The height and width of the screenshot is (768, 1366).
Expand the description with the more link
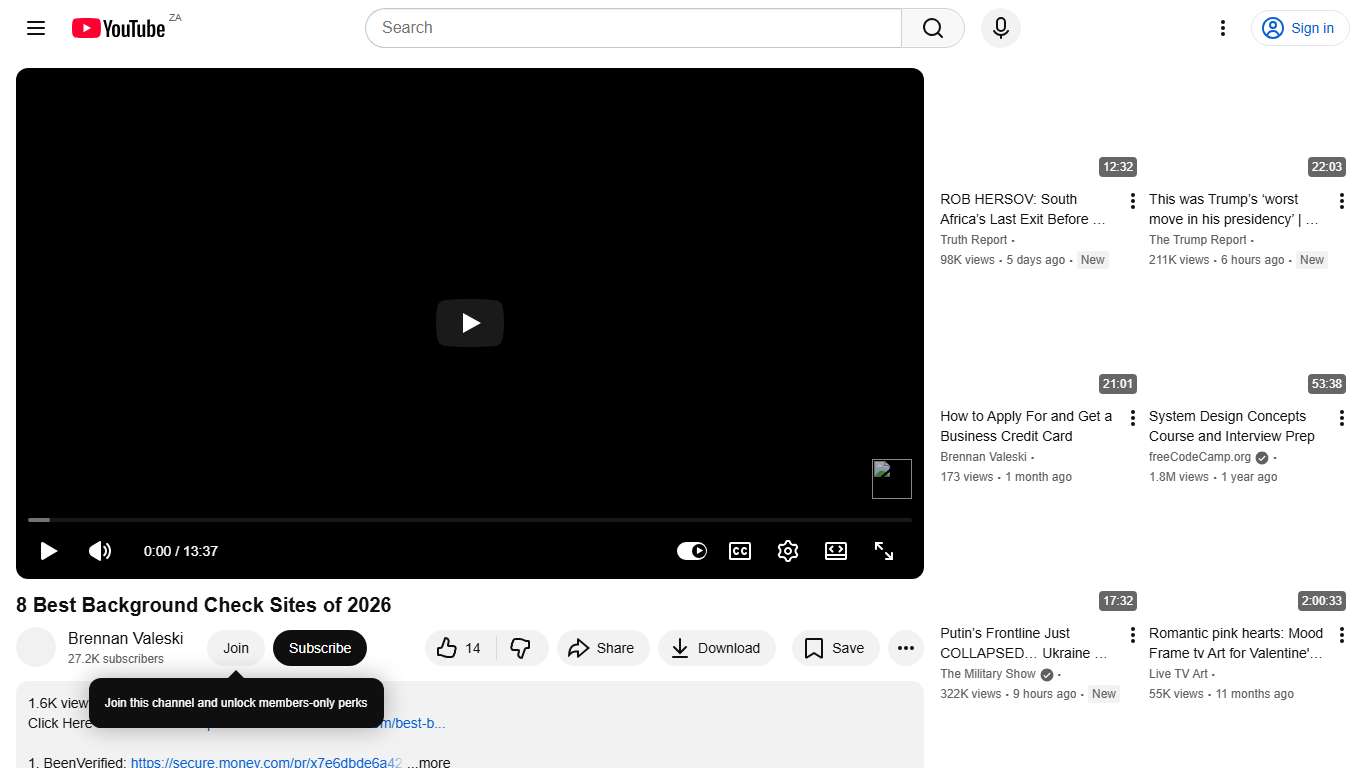430,761
